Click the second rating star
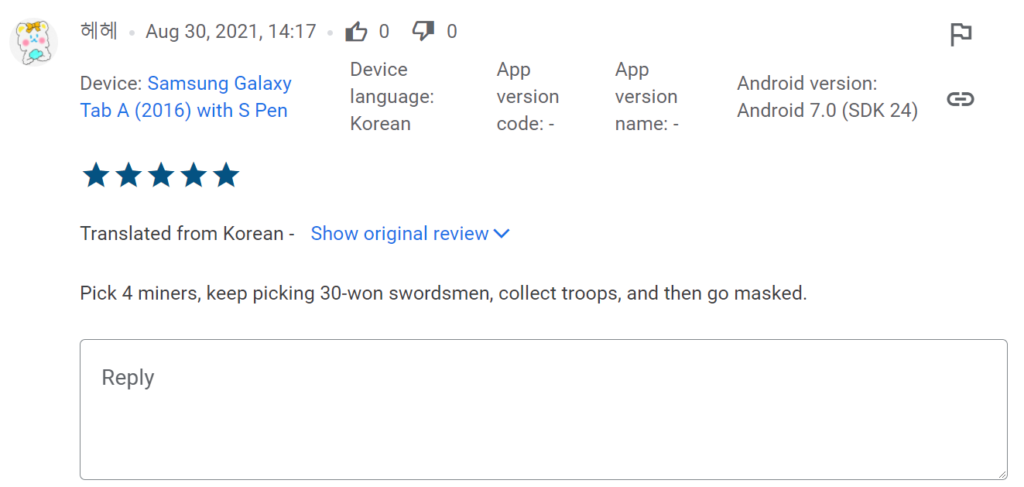Viewport: 1024px width, 487px height. click(x=129, y=176)
